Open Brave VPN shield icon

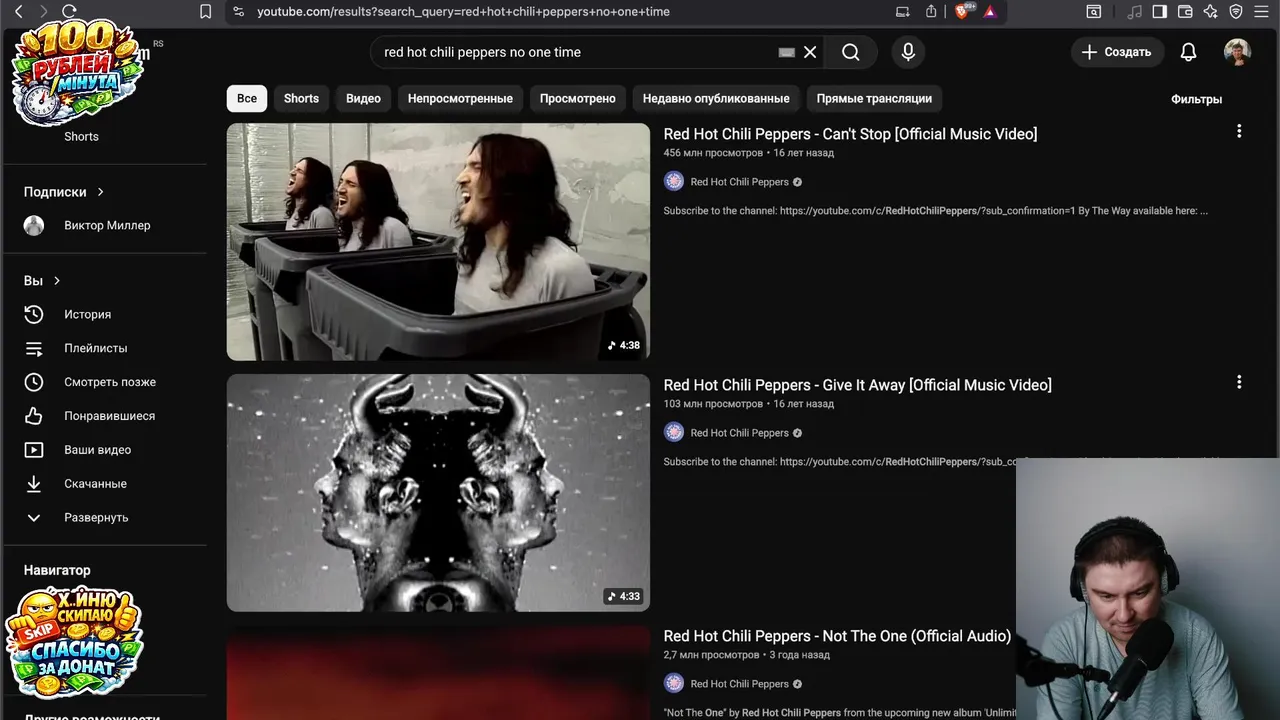pyautogui.click(x=1236, y=11)
